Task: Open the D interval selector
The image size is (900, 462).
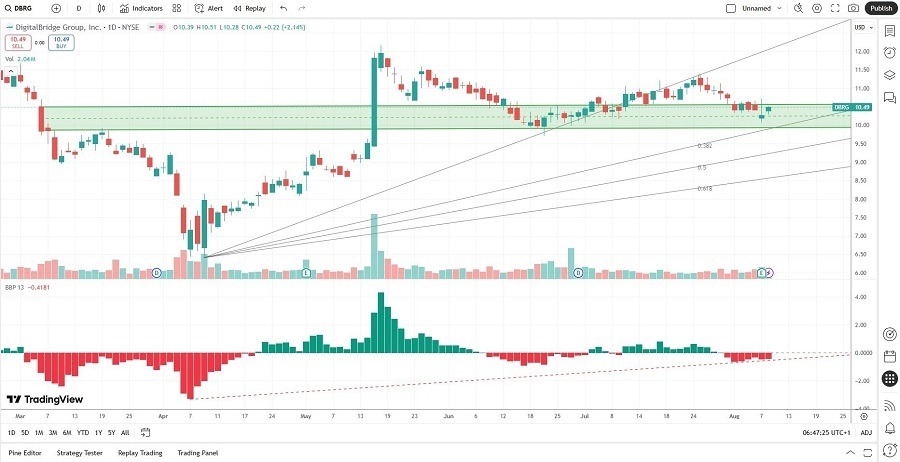Action: click(x=79, y=9)
